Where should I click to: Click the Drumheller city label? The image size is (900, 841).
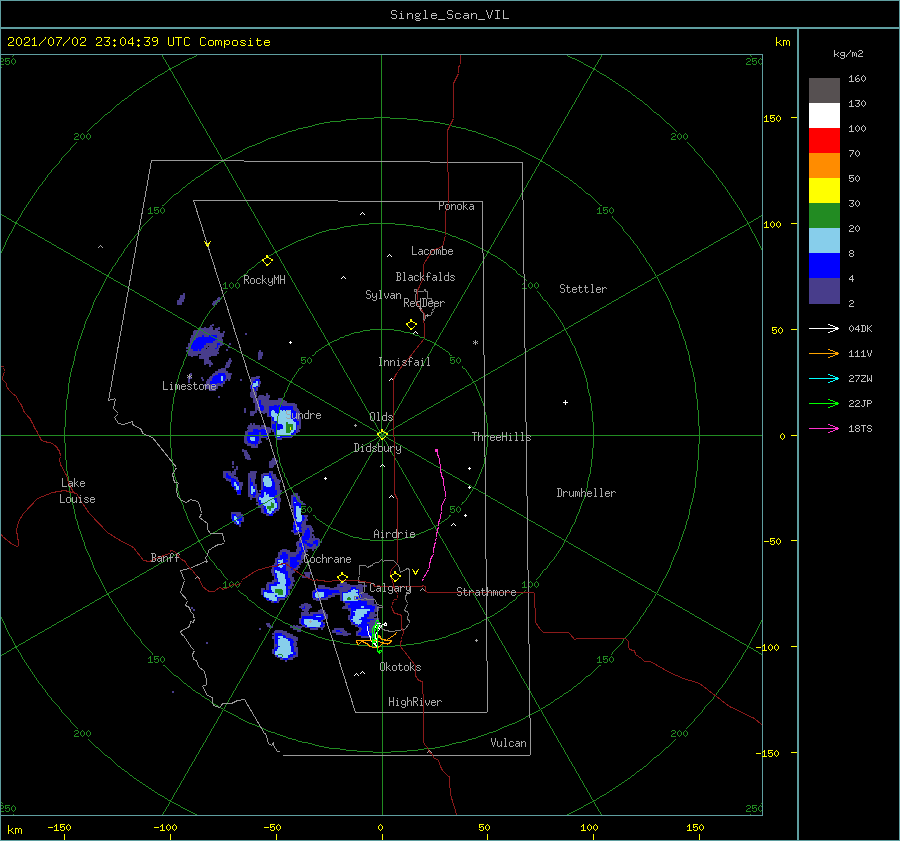point(586,493)
